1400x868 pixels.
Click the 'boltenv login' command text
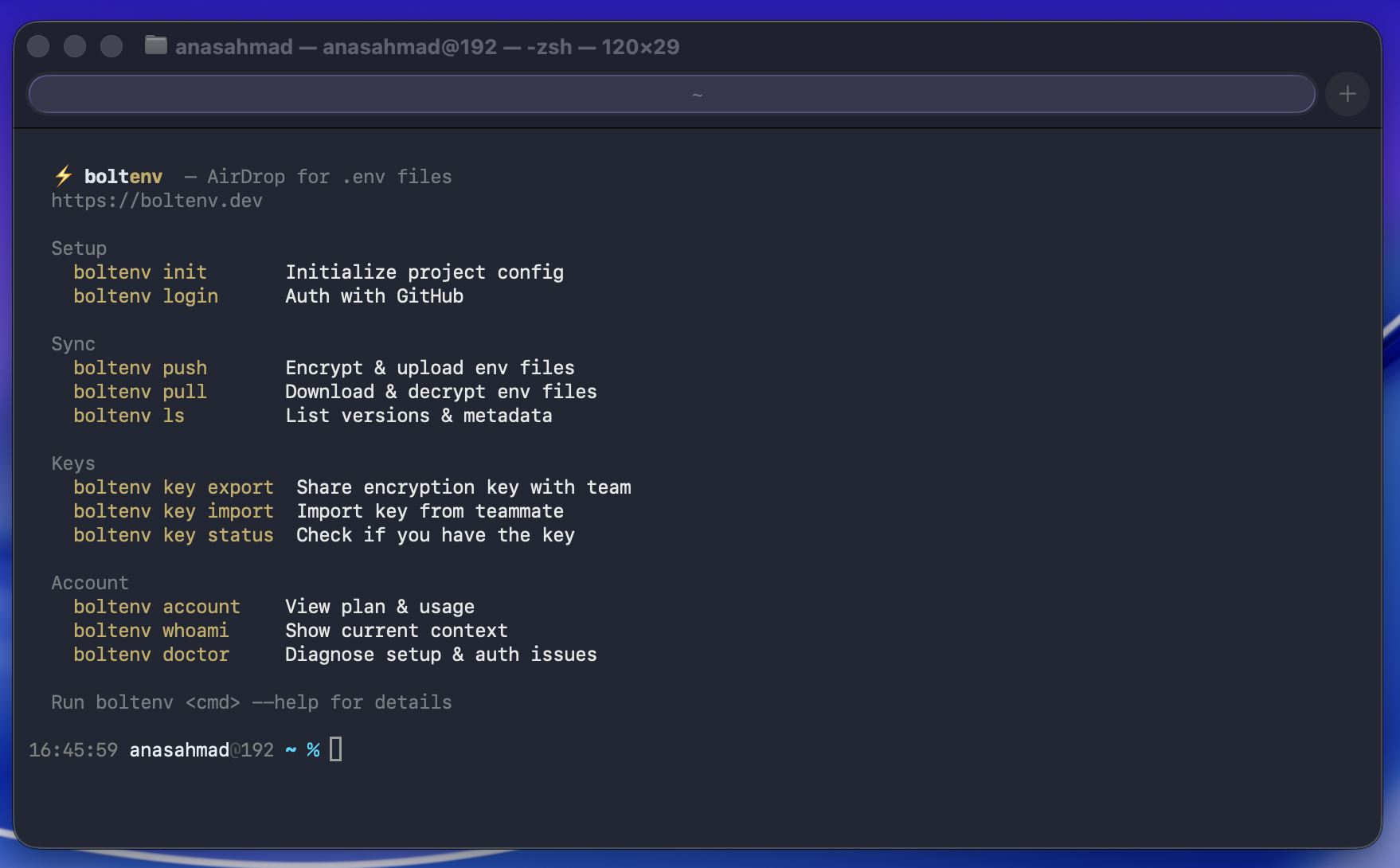(146, 296)
